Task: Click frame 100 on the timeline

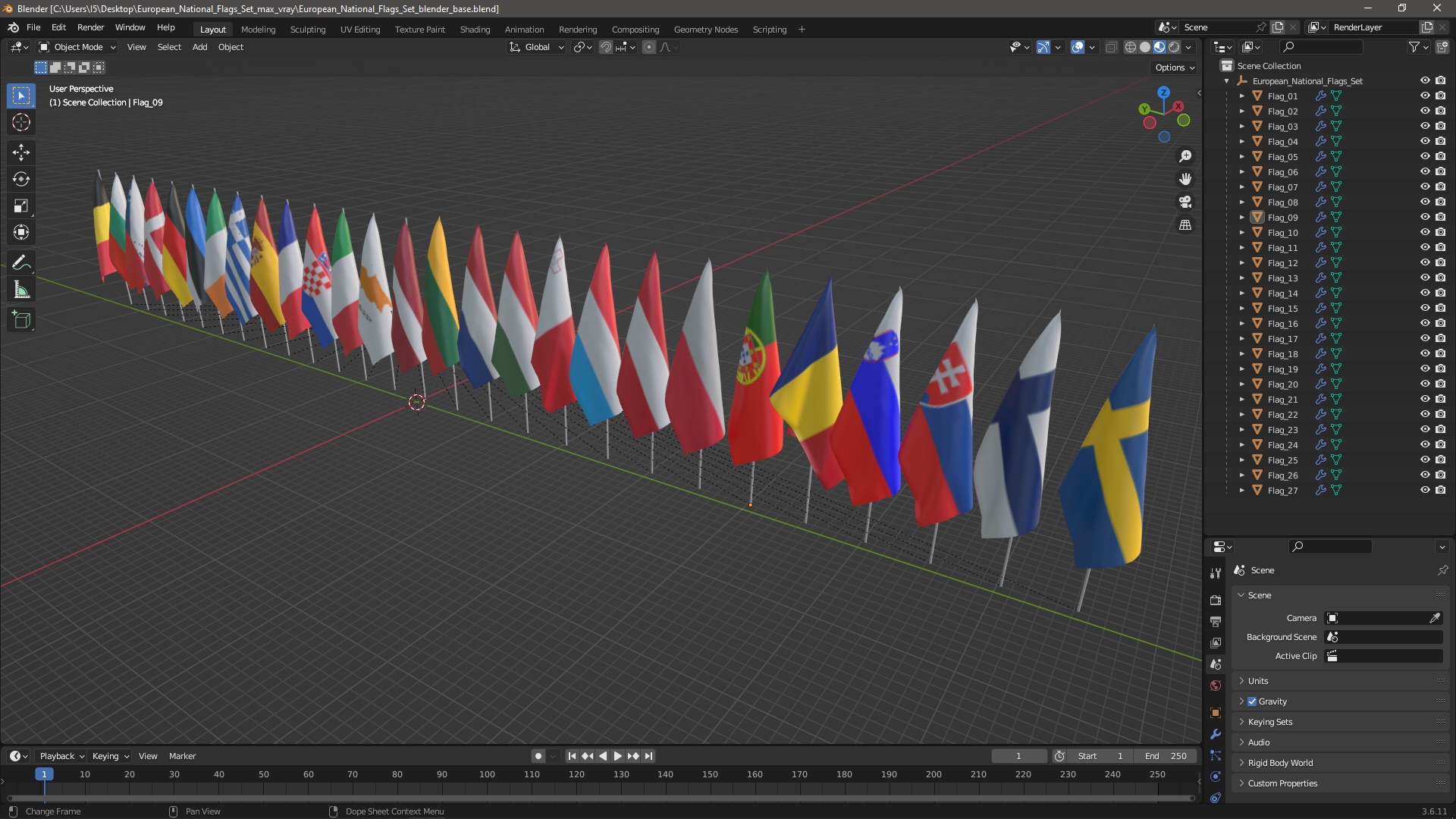Action: point(487,774)
